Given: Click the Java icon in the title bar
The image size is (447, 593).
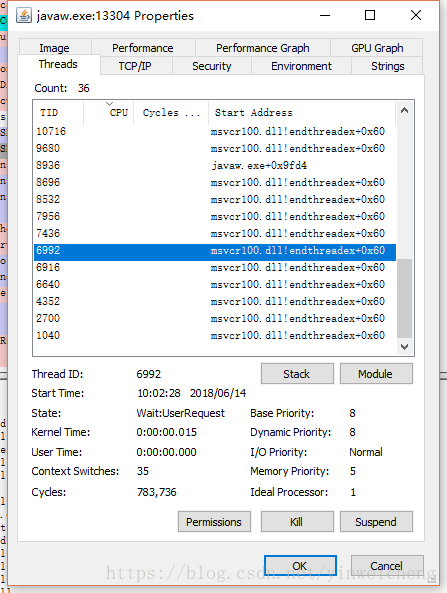Looking at the screenshot, I should pyautogui.click(x=24, y=16).
